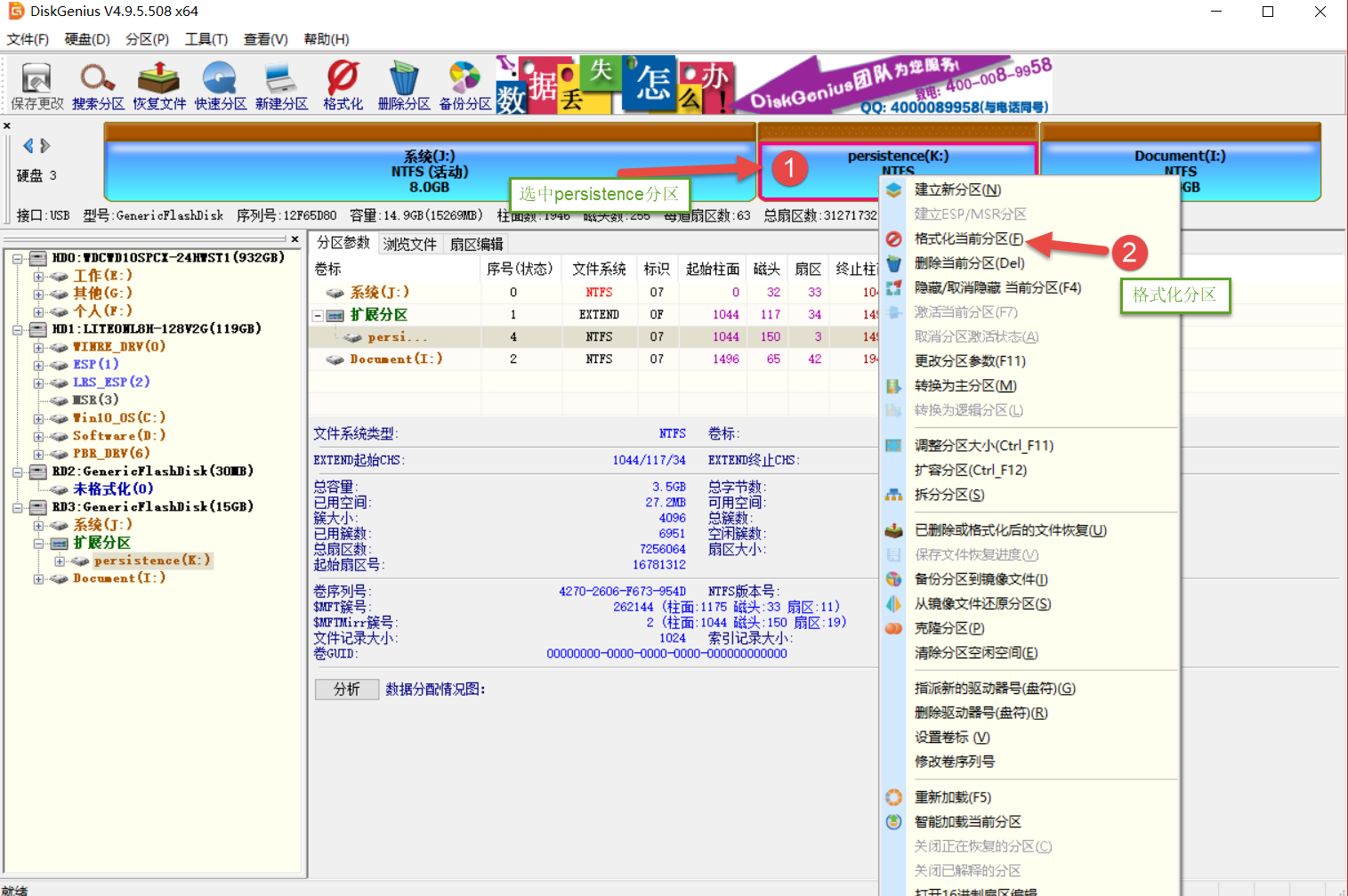This screenshot has width=1348, height=896.
Task: Choose 拆分分区(S) menu entry
Action: 1029,494
